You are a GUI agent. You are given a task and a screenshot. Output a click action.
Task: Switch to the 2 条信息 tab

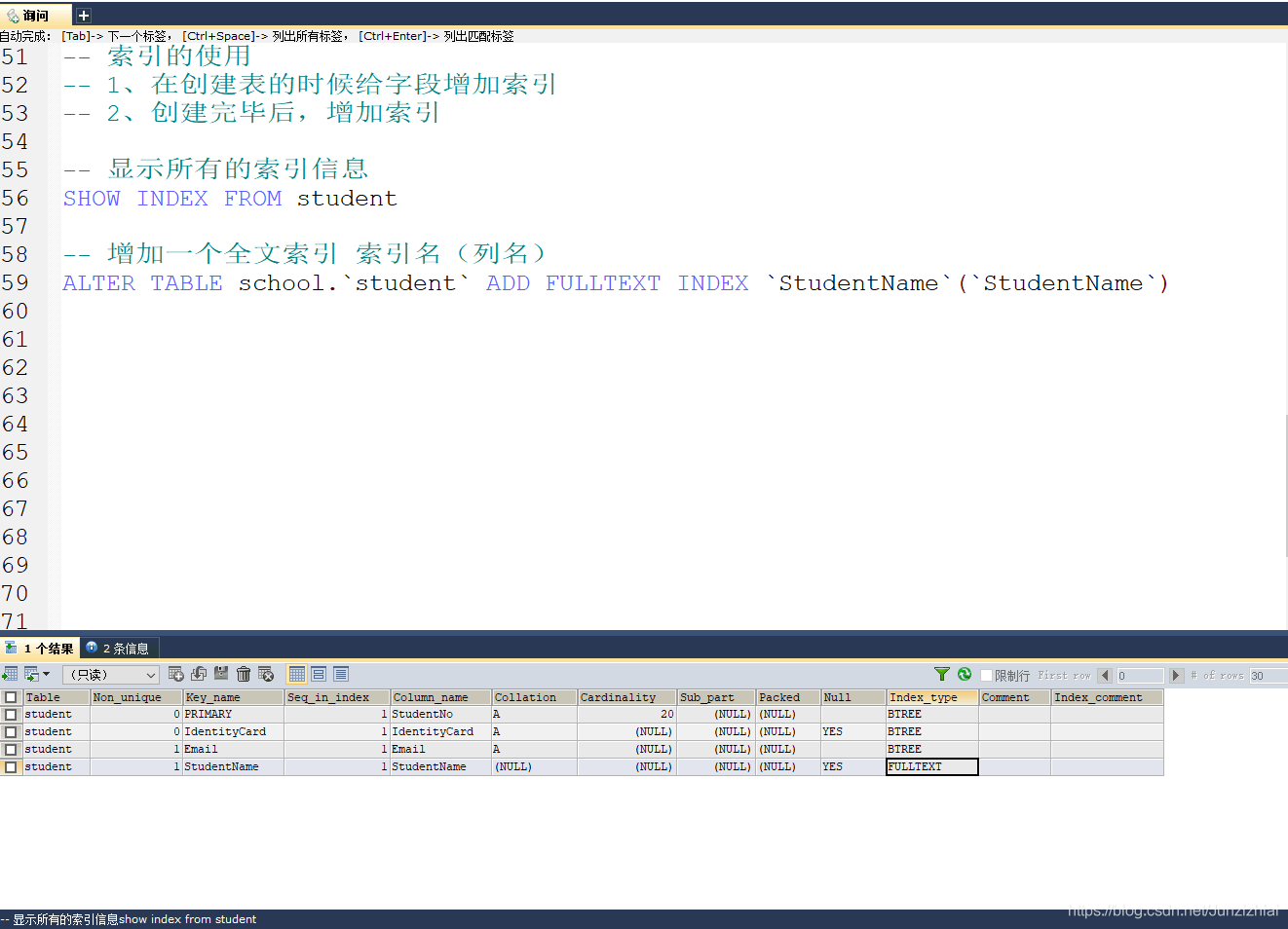coord(118,648)
